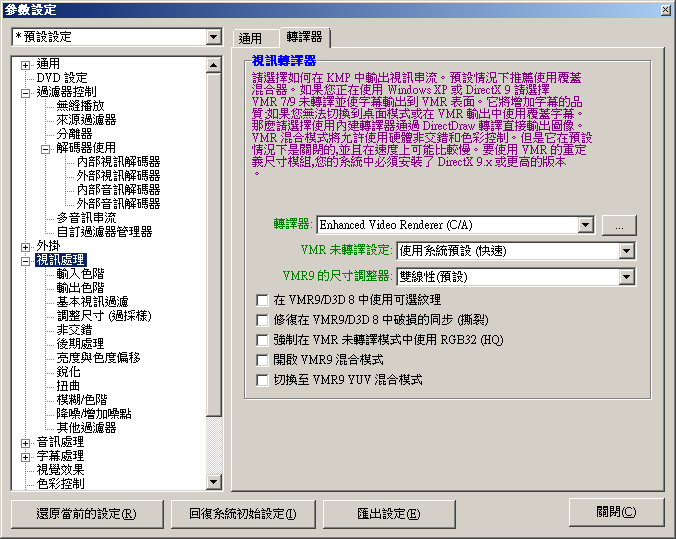Select 外部音訊解碼器 in the tree
Image resolution: width=676 pixels, height=539 pixels.
pos(119,204)
